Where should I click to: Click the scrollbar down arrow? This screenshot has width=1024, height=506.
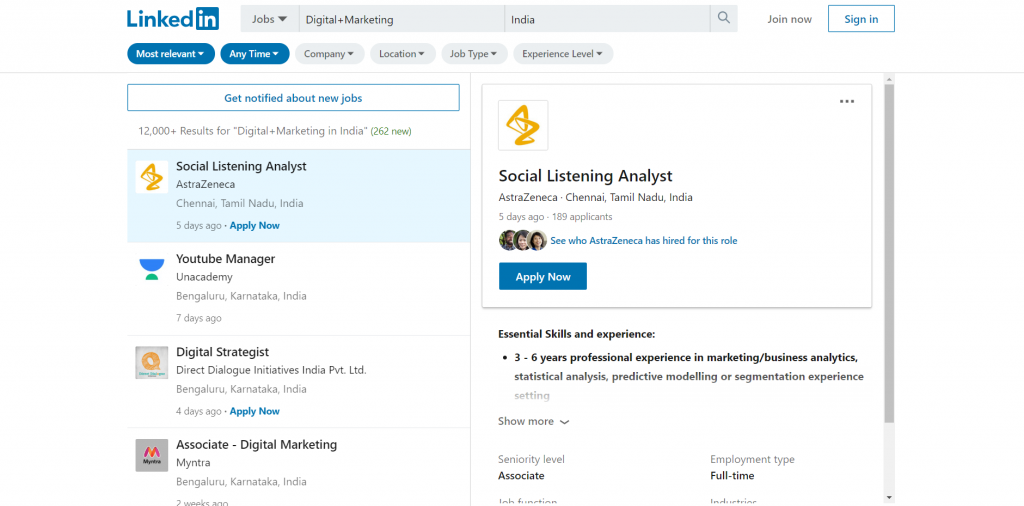pyautogui.click(x=889, y=498)
